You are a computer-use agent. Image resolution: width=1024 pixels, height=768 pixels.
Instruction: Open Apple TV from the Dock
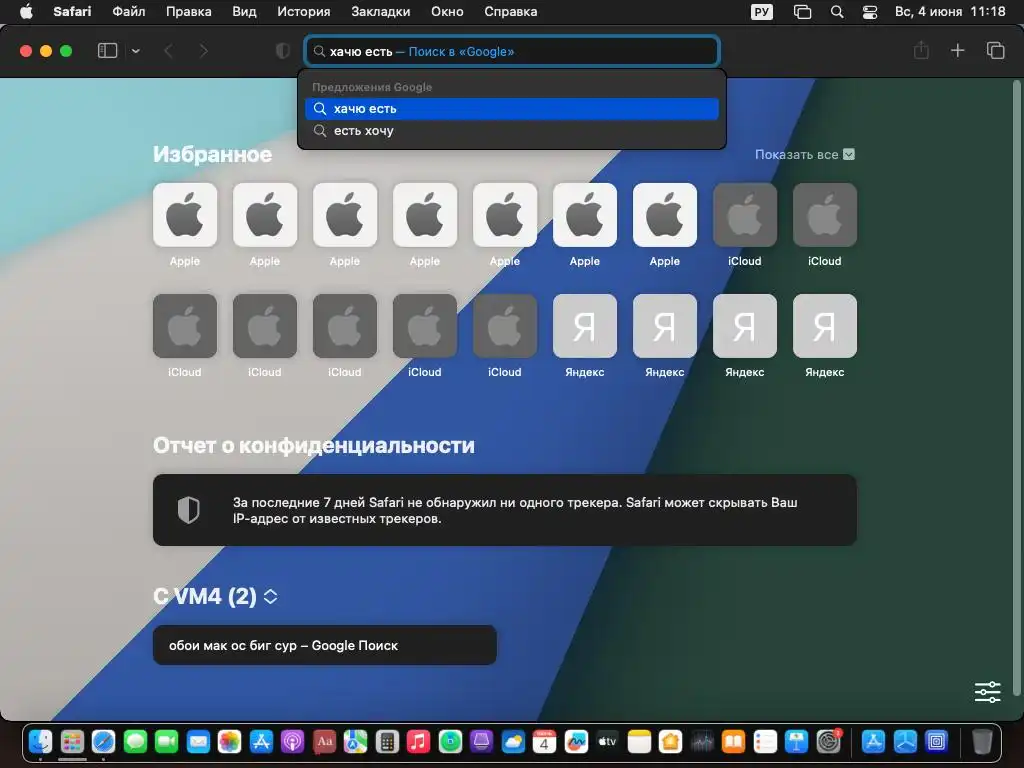point(607,742)
